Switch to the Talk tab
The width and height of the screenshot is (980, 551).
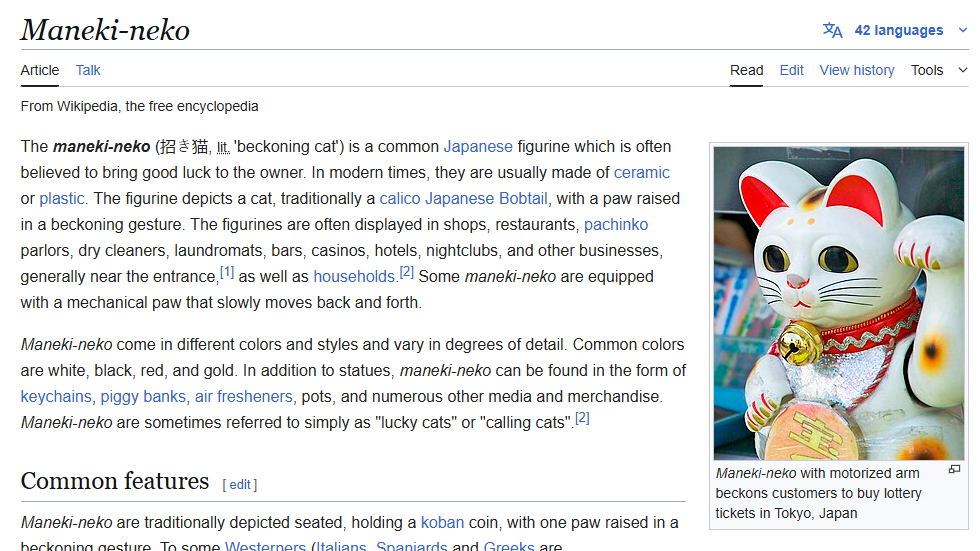pos(88,70)
